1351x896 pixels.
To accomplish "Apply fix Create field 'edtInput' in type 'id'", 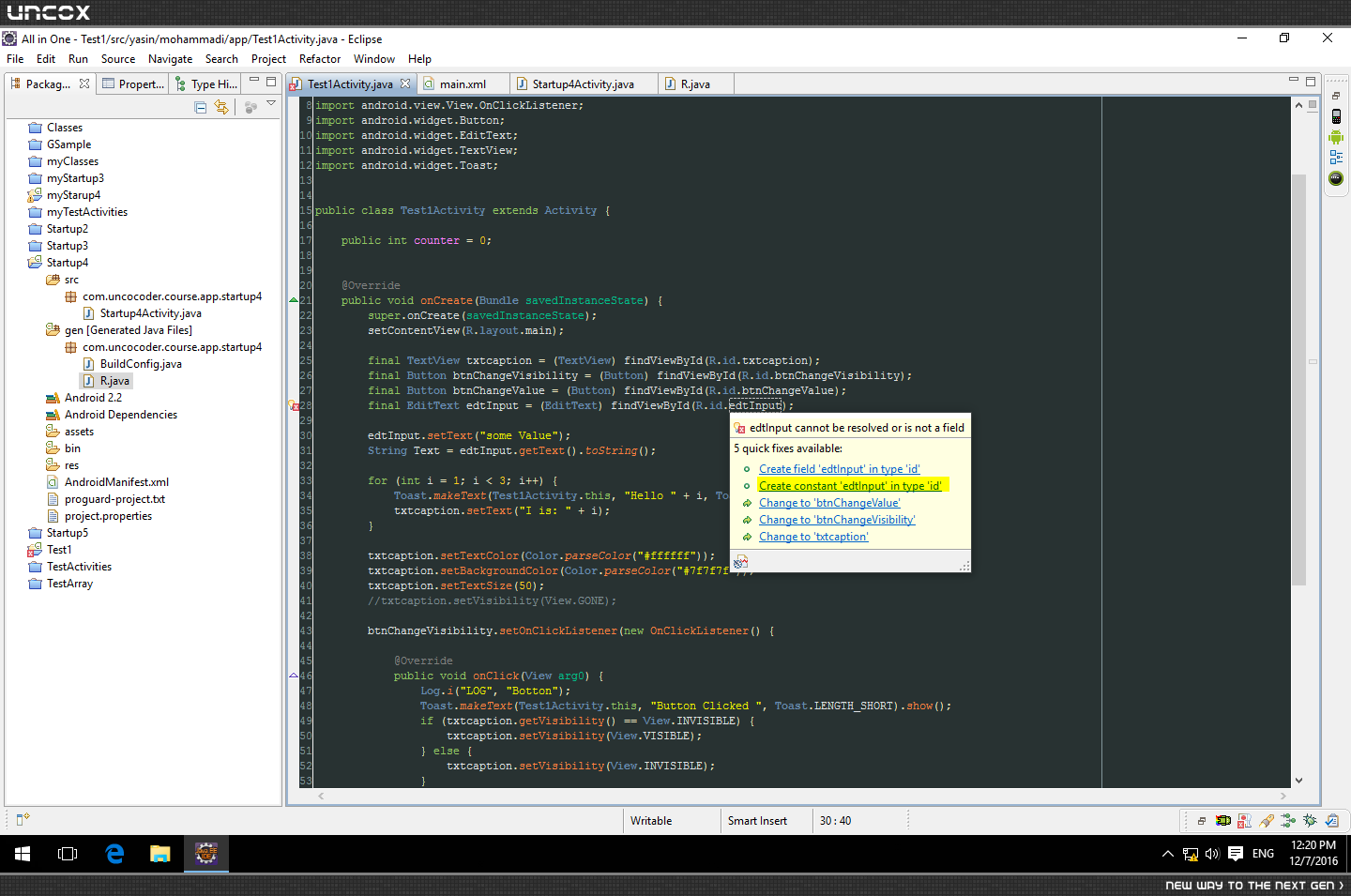I will coord(839,469).
